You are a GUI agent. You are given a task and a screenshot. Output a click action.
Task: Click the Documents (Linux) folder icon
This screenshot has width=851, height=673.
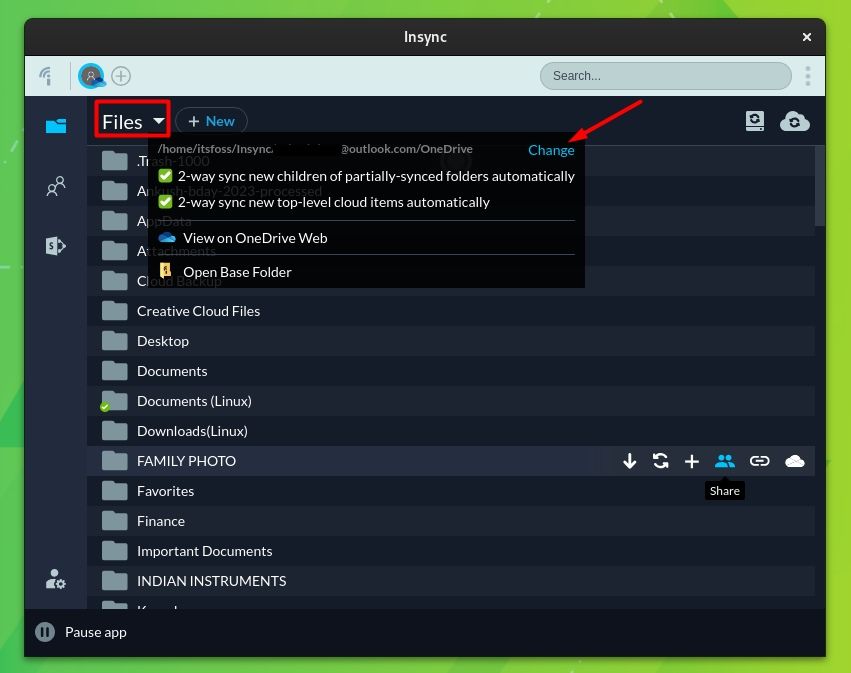tap(113, 401)
